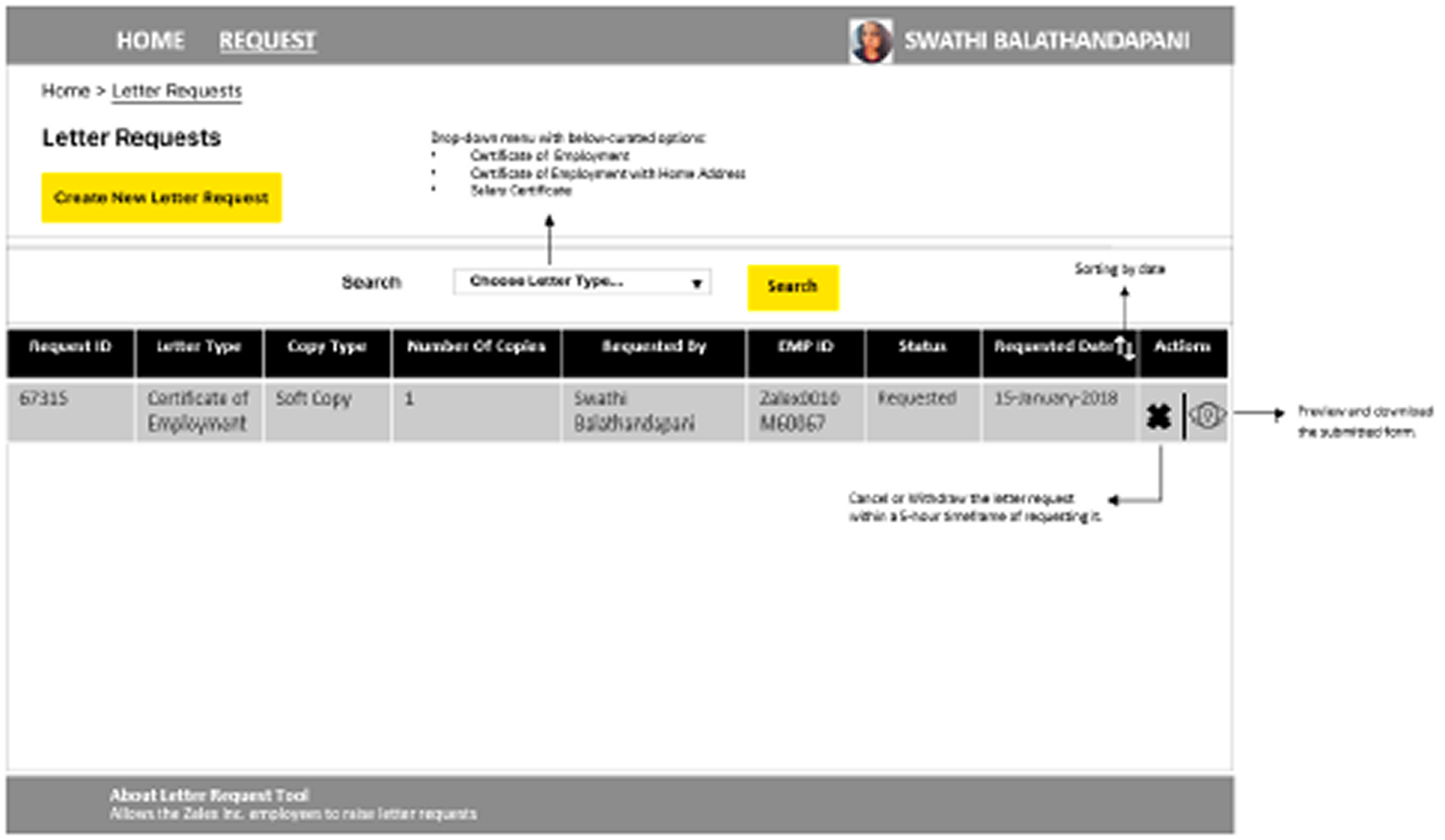Click the Copy Type column header
This screenshot has width=1445, height=840.
pyautogui.click(x=327, y=353)
